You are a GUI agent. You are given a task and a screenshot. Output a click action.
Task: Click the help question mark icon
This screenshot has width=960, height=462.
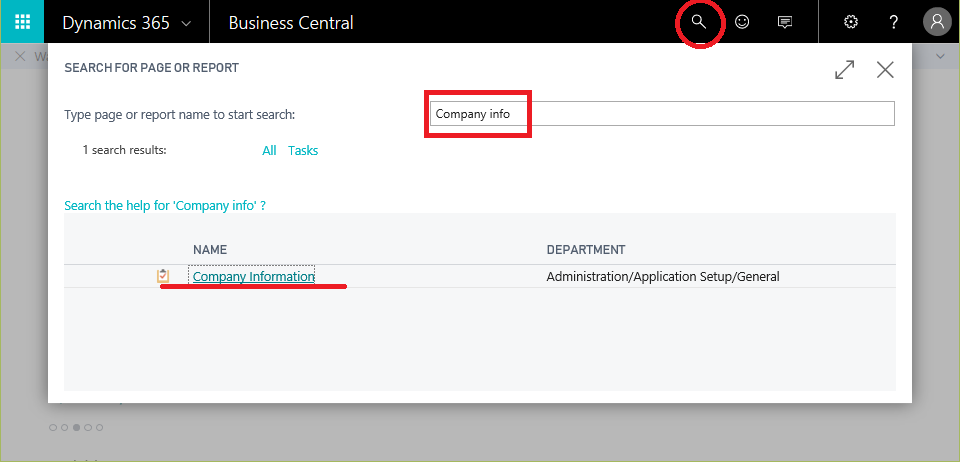click(x=894, y=22)
